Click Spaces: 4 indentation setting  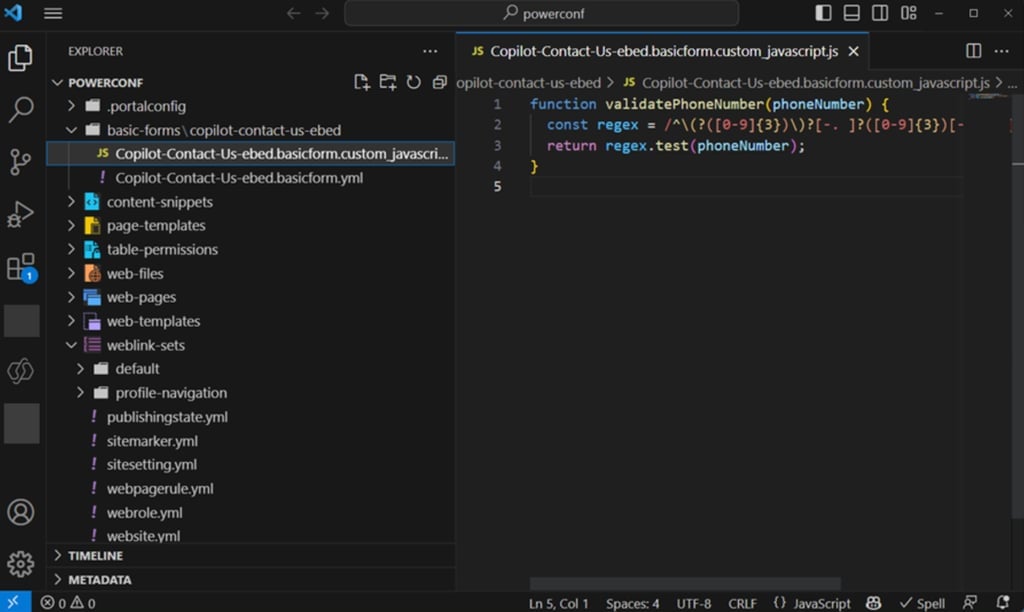point(632,603)
